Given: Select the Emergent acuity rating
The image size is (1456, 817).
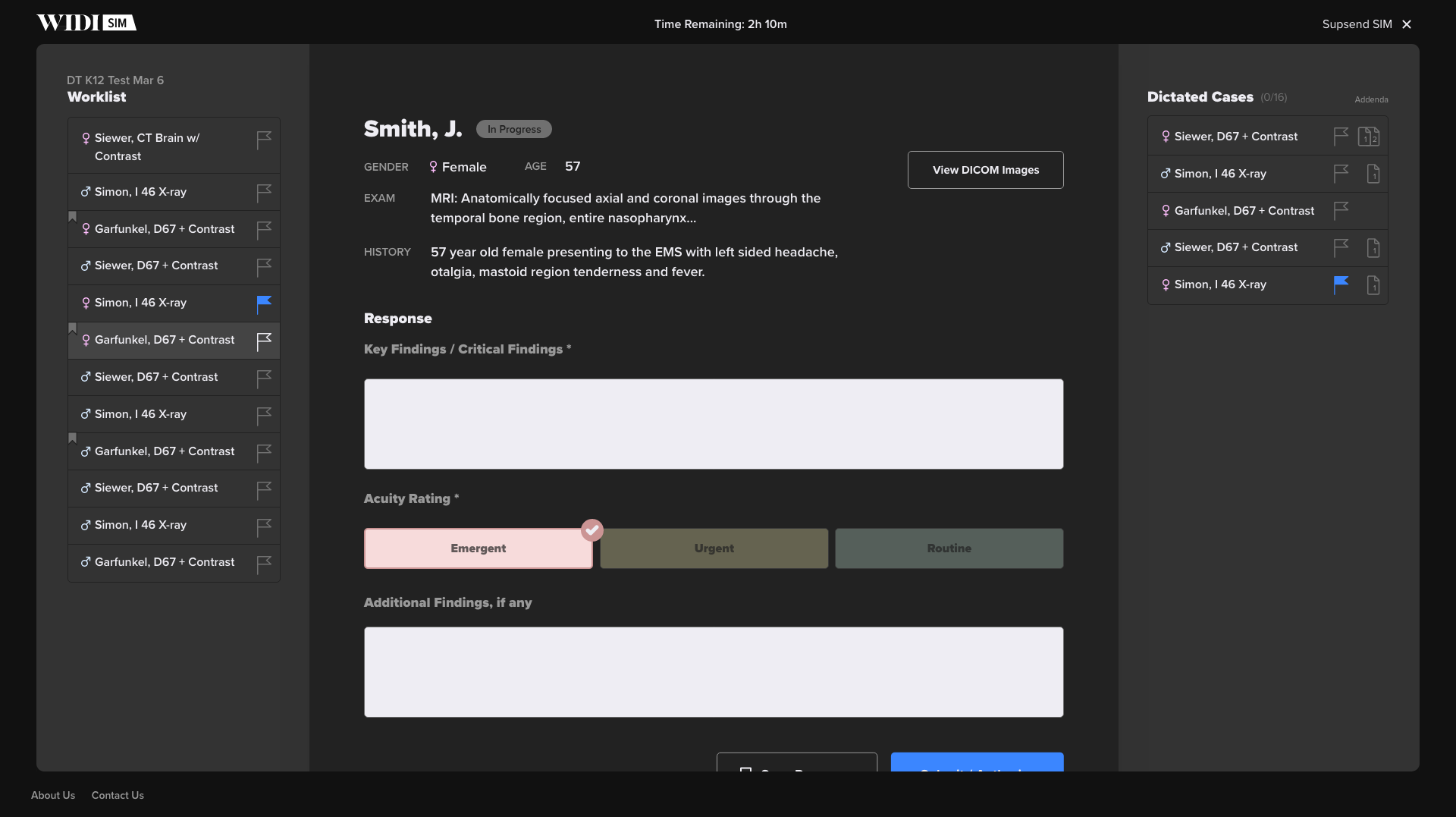Looking at the screenshot, I should click(x=478, y=548).
